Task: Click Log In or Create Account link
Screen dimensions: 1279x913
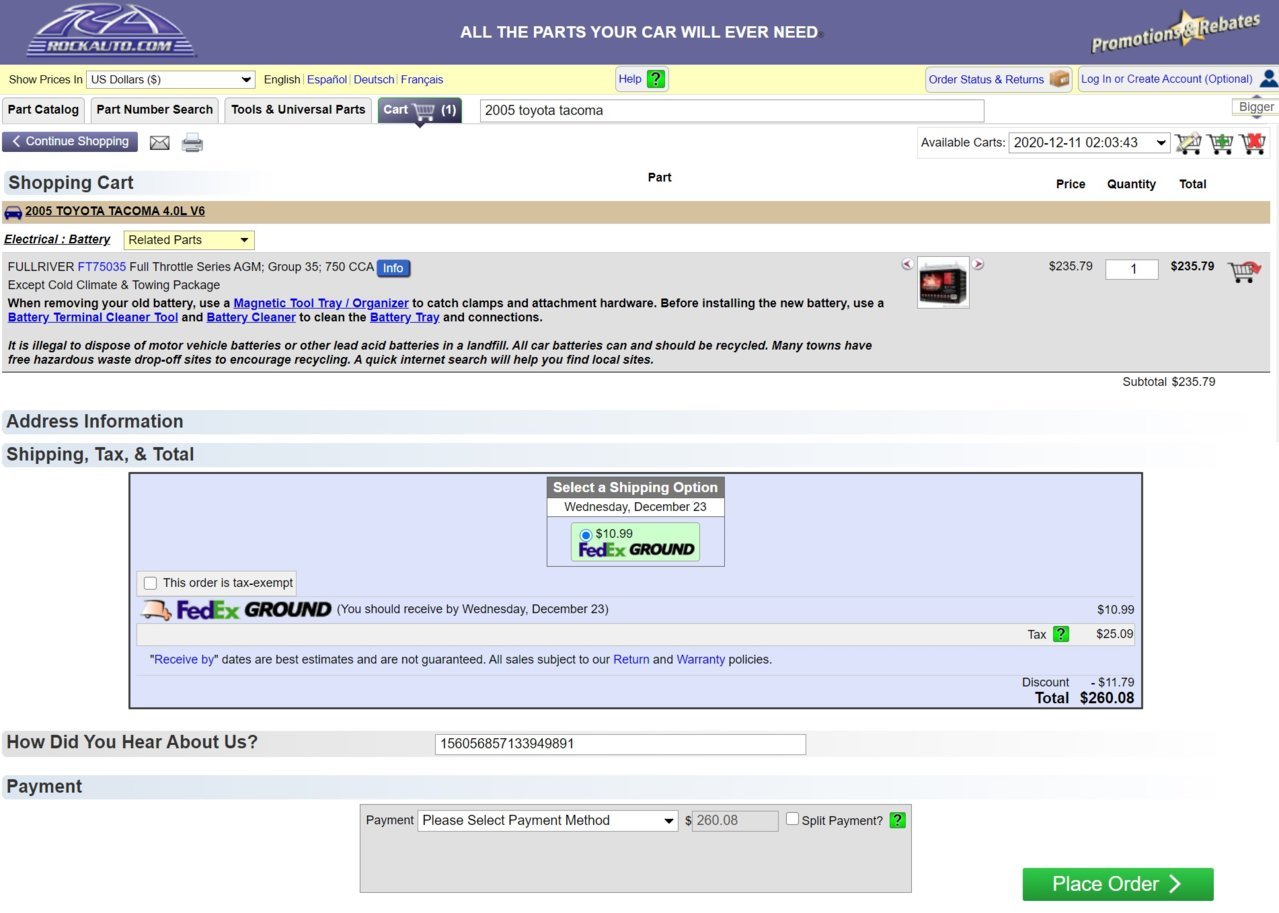Action: pyautogui.click(x=1167, y=79)
